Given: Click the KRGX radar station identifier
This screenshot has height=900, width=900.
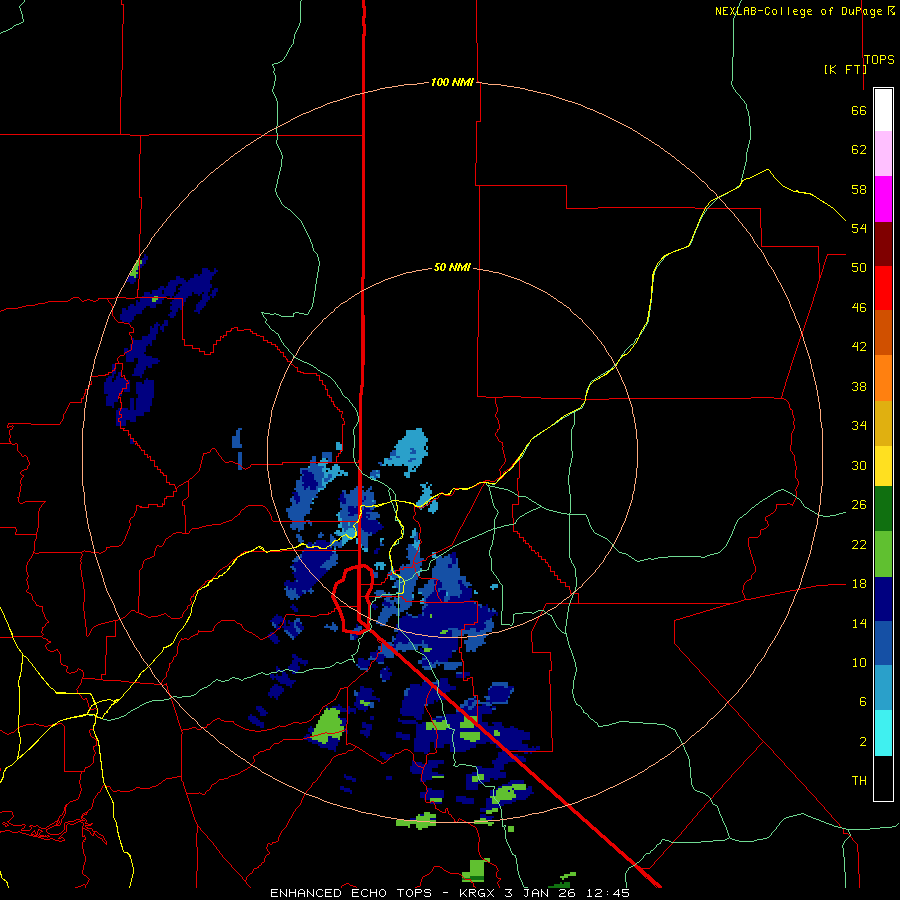Looking at the screenshot, I should (478, 893).
